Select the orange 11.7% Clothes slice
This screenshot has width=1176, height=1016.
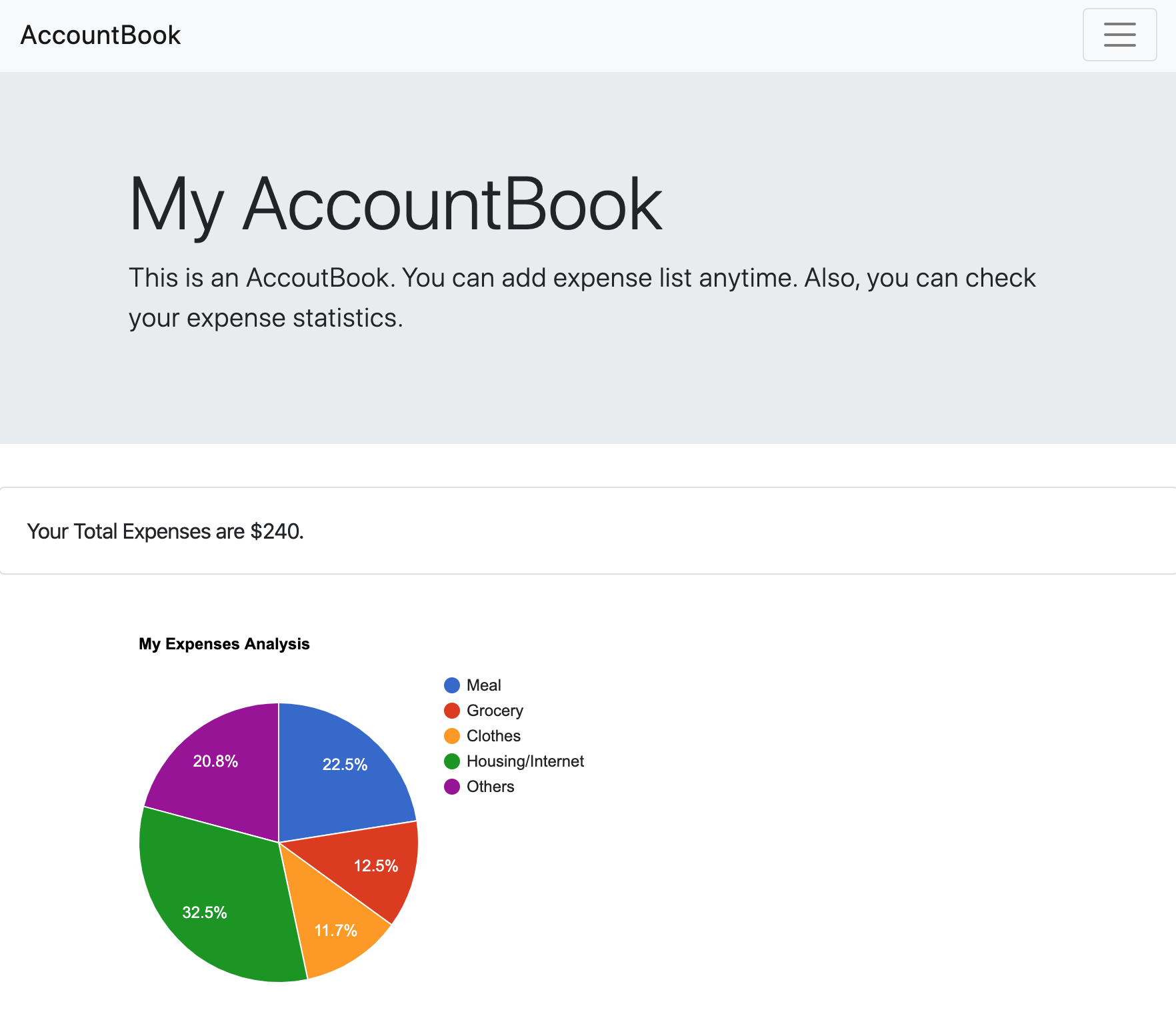coord(335,930)
